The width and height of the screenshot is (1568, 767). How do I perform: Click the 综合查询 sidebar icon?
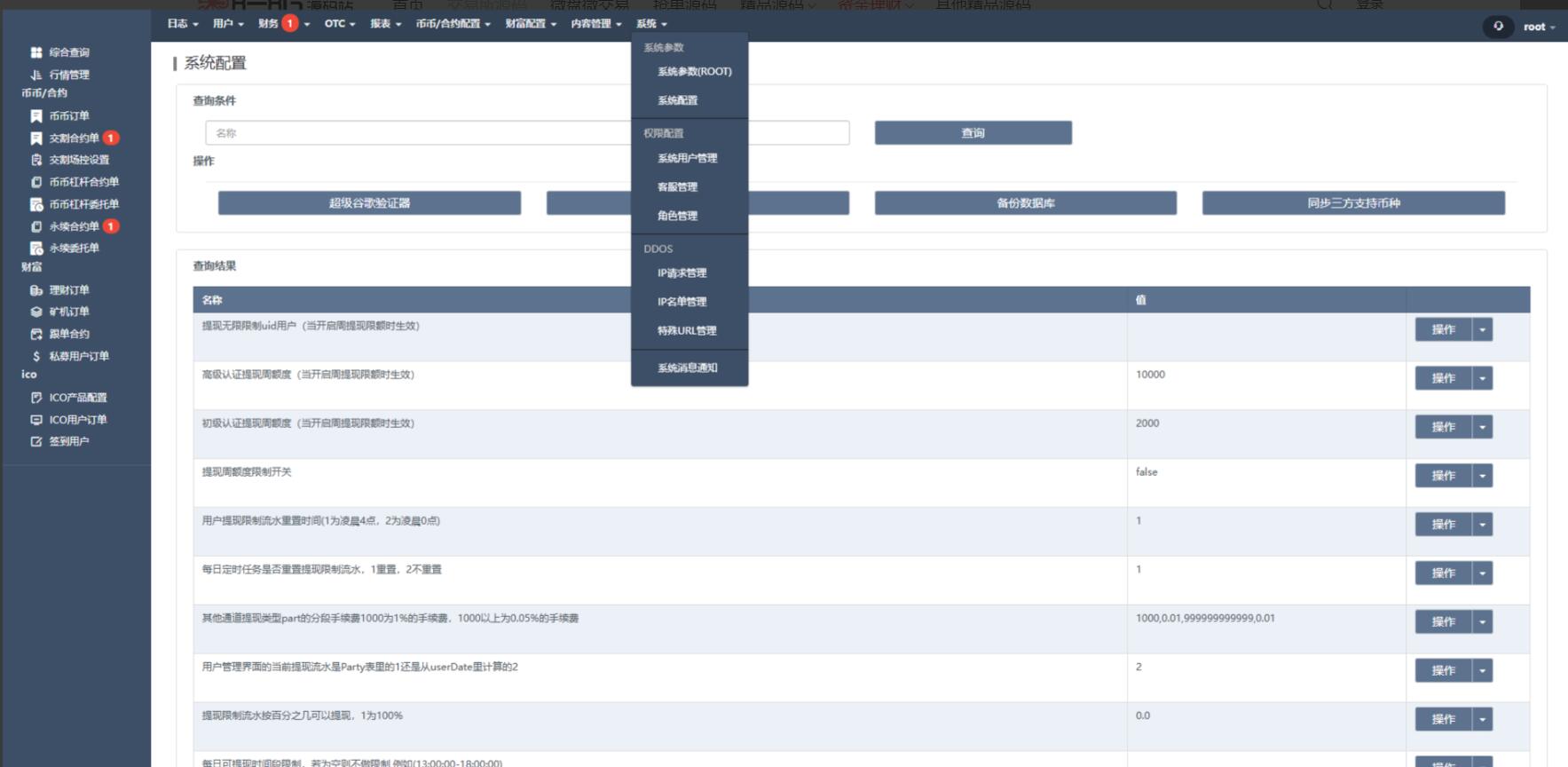tap(36, 52)
